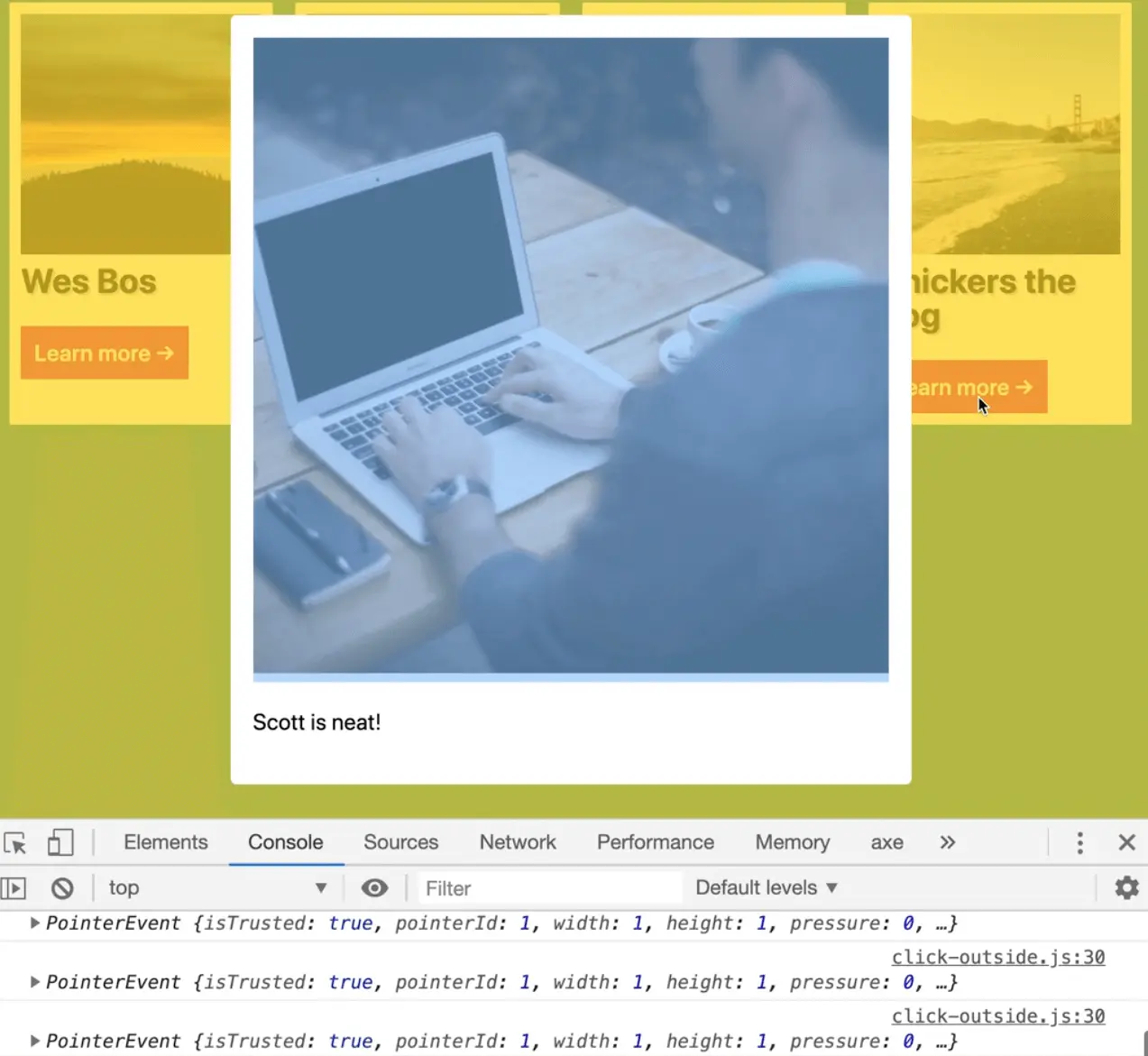
Task: Activate the inspect element picker icon
Action: 15,843
